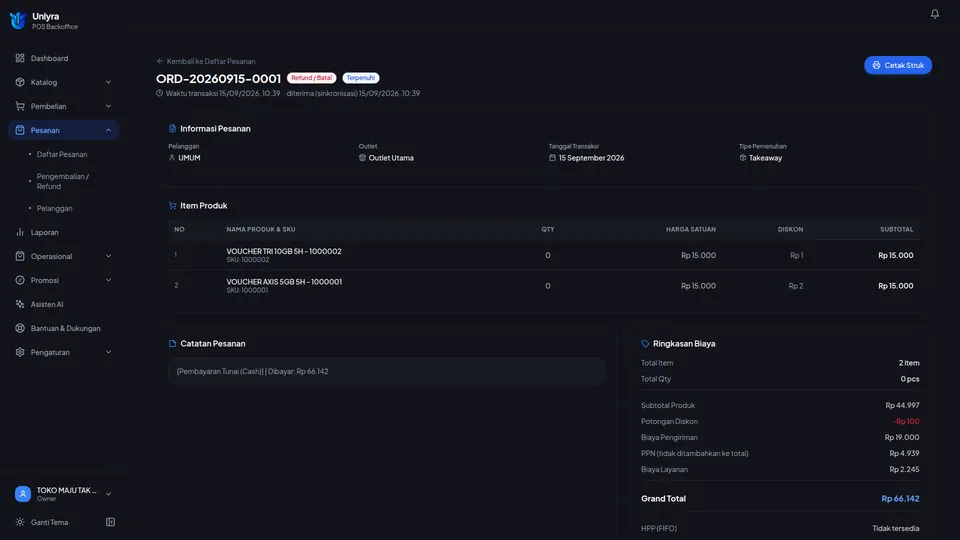Click the Grand Total Rp 66.142 value
Image resolution: width=960 pixels, height=540 pixels.
pyautogui.click(x=900, y=498)
